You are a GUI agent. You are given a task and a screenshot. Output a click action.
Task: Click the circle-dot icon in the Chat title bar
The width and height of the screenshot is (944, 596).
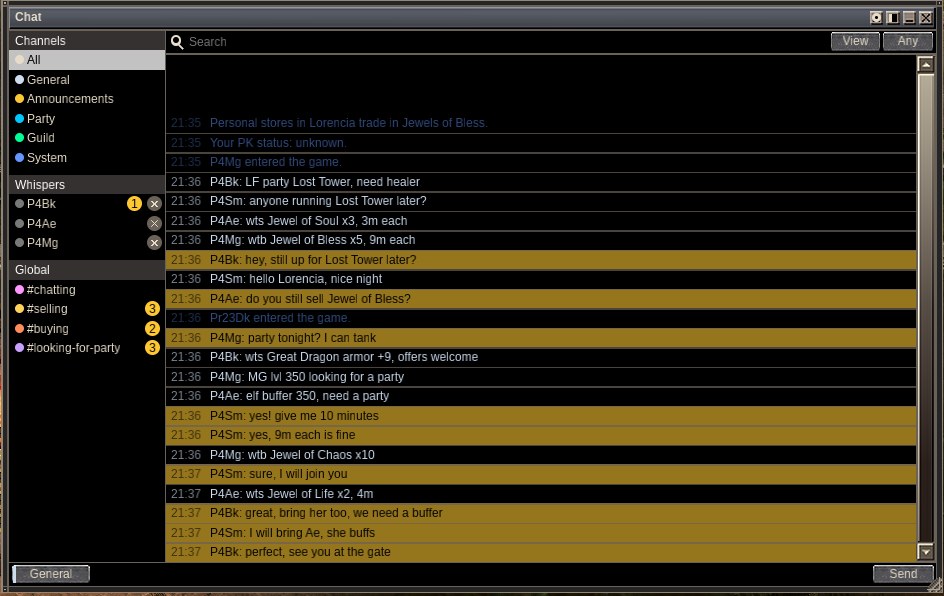tap(876, 17)
